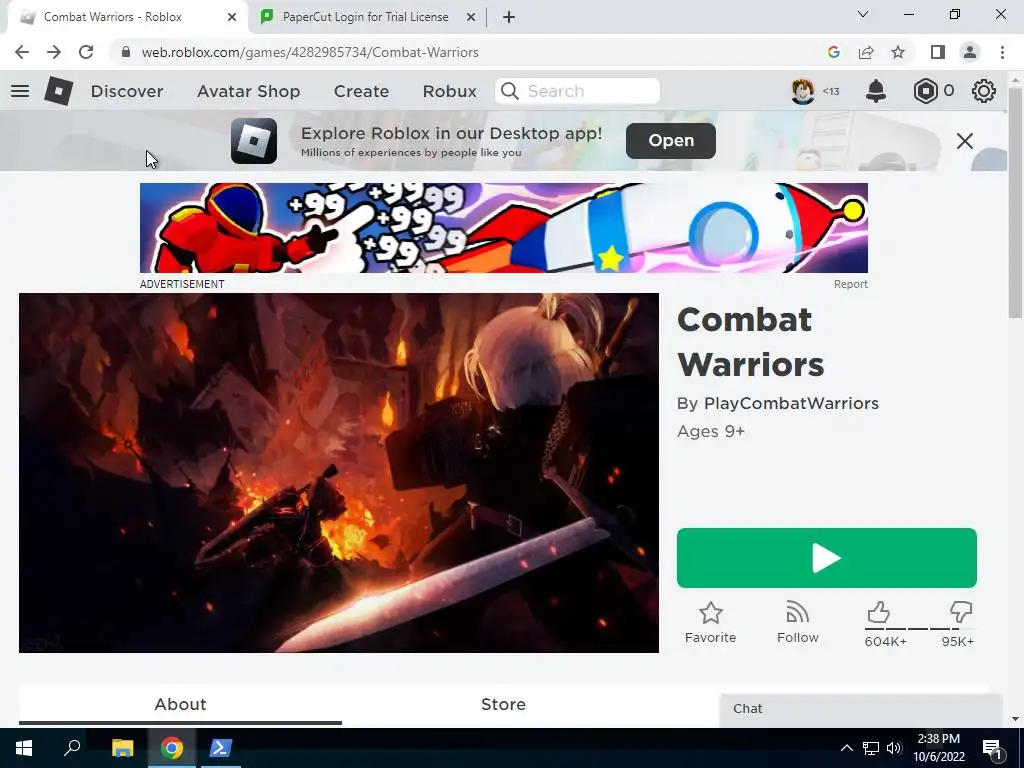
Task: Click the Roblox logo home icon
Action: coord(59,91)
